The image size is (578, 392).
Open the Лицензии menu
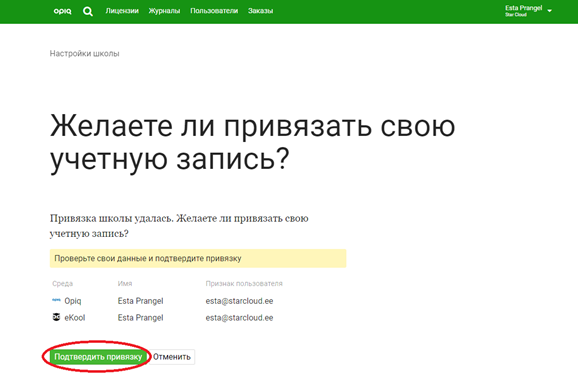[122, 11]
